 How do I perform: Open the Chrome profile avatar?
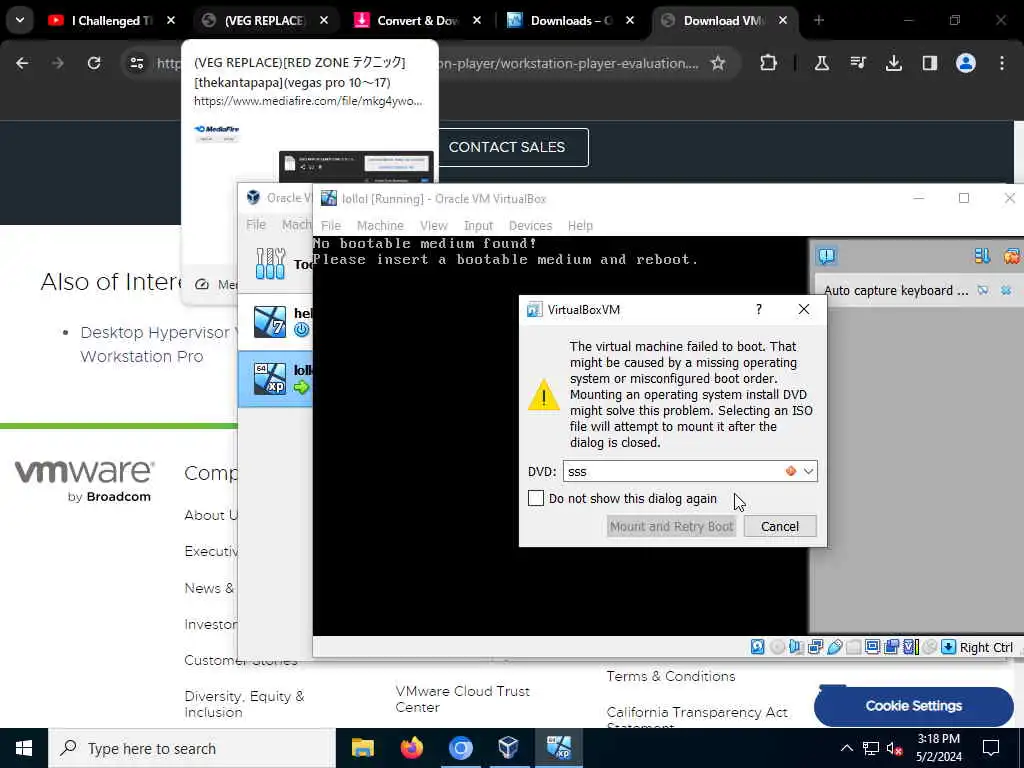tap(966, 63)
